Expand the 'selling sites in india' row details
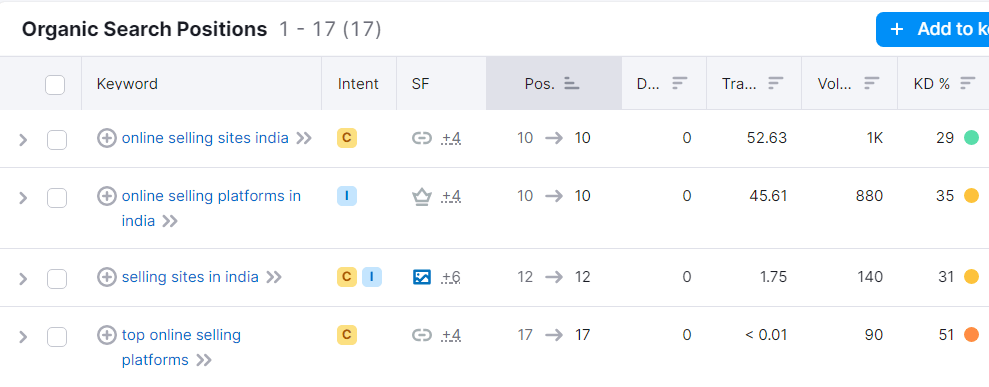 pyautogui.click(x=23, y=279)
